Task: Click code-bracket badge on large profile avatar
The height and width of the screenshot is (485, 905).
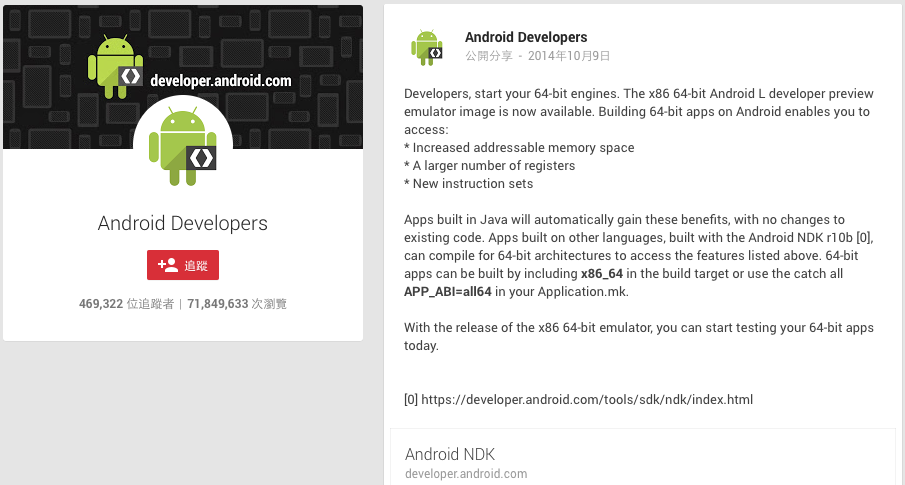Action: tap(201, 157)
